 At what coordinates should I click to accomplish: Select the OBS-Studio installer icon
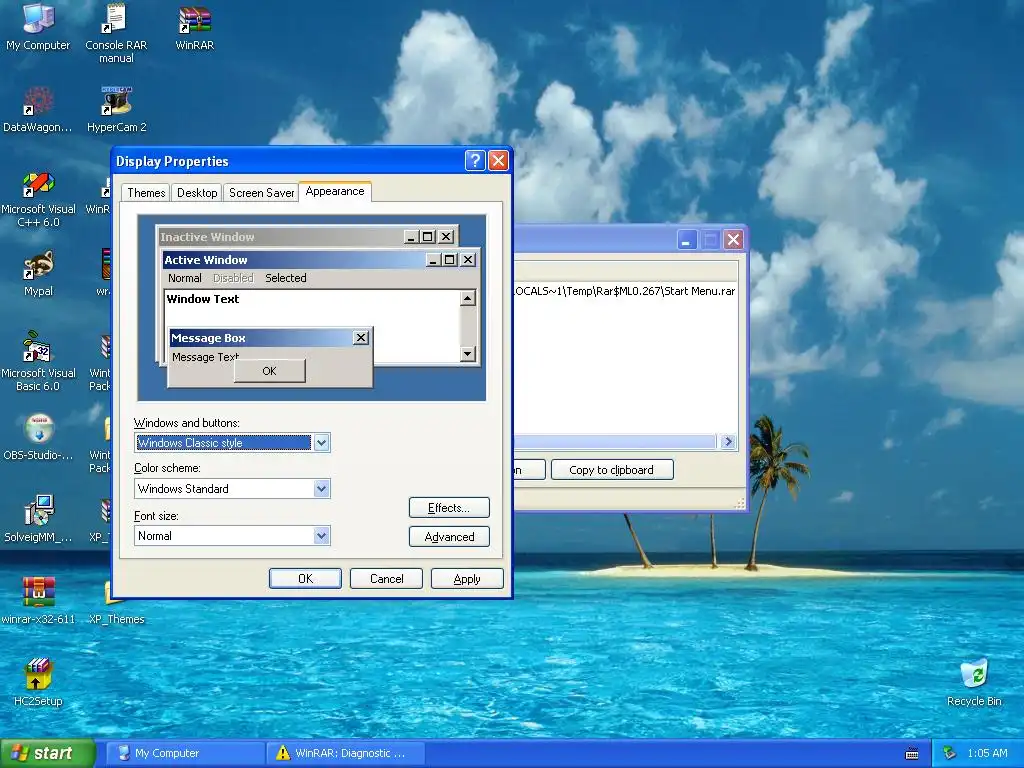[38, 438]
